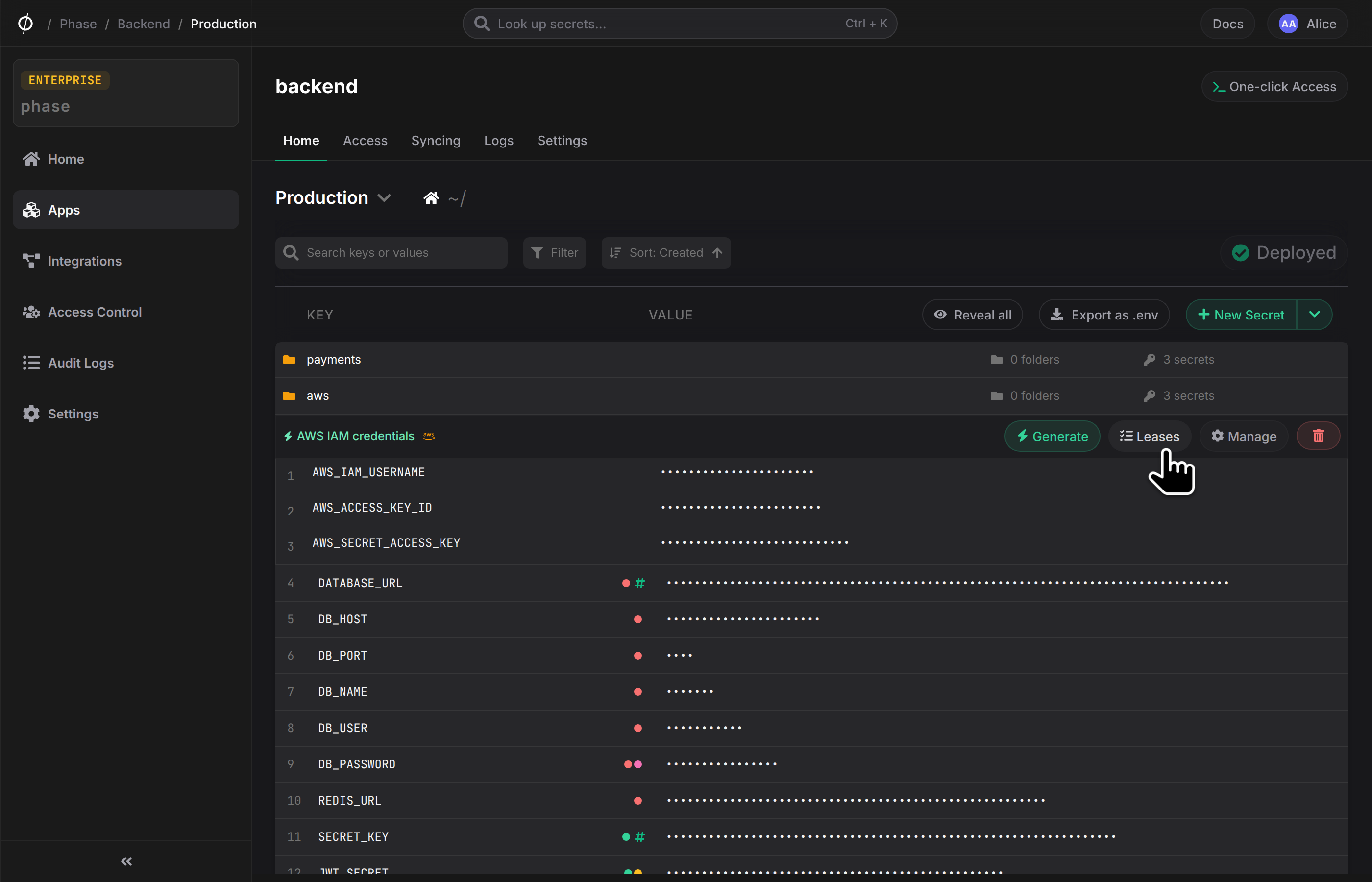This screenshot has width=1372, height=882.
Task: Open the Docs link
Action: pyautogui.click(x=1228, y=24)
